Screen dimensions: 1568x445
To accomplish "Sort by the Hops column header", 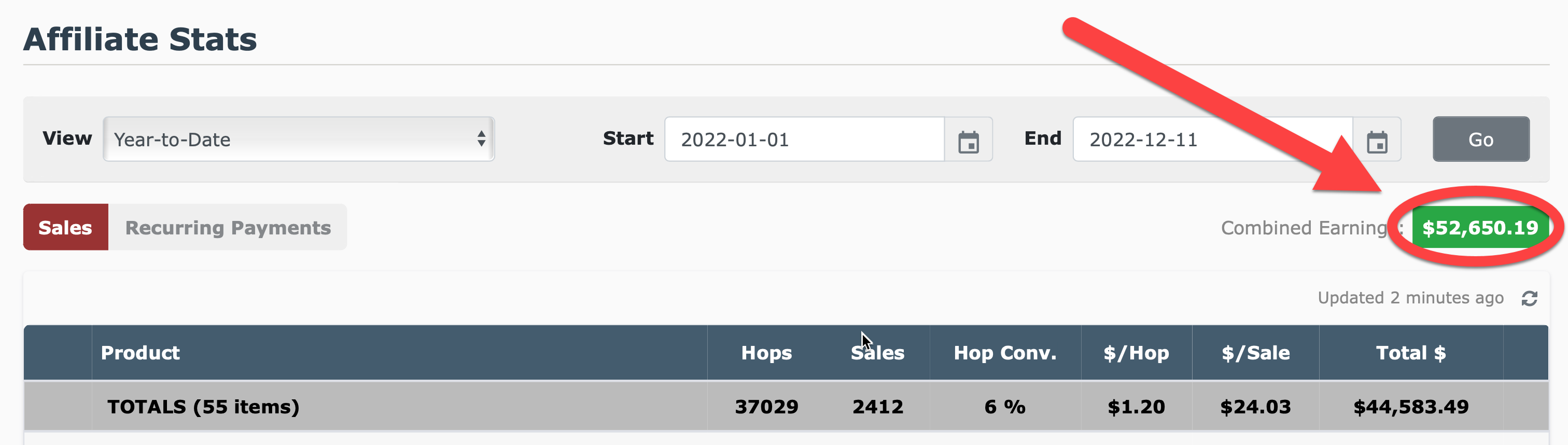I will (766, 353).
